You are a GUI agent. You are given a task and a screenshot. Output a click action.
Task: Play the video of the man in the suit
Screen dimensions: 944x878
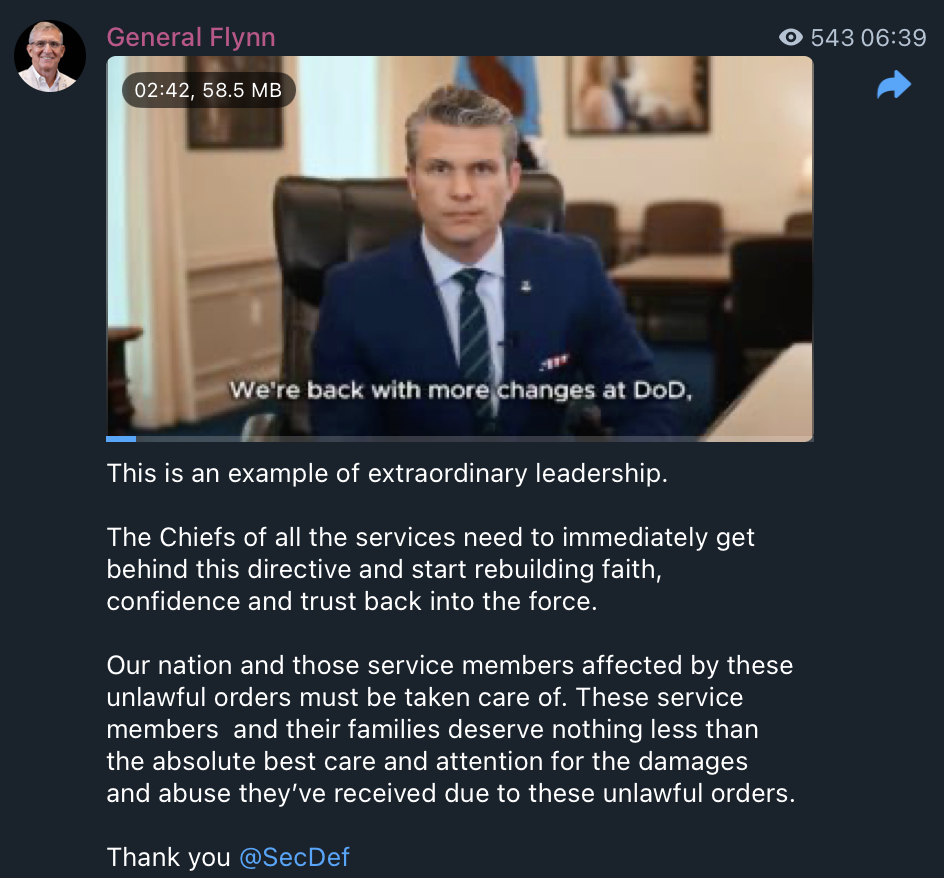pyautogui.click(x=459, y=248)
